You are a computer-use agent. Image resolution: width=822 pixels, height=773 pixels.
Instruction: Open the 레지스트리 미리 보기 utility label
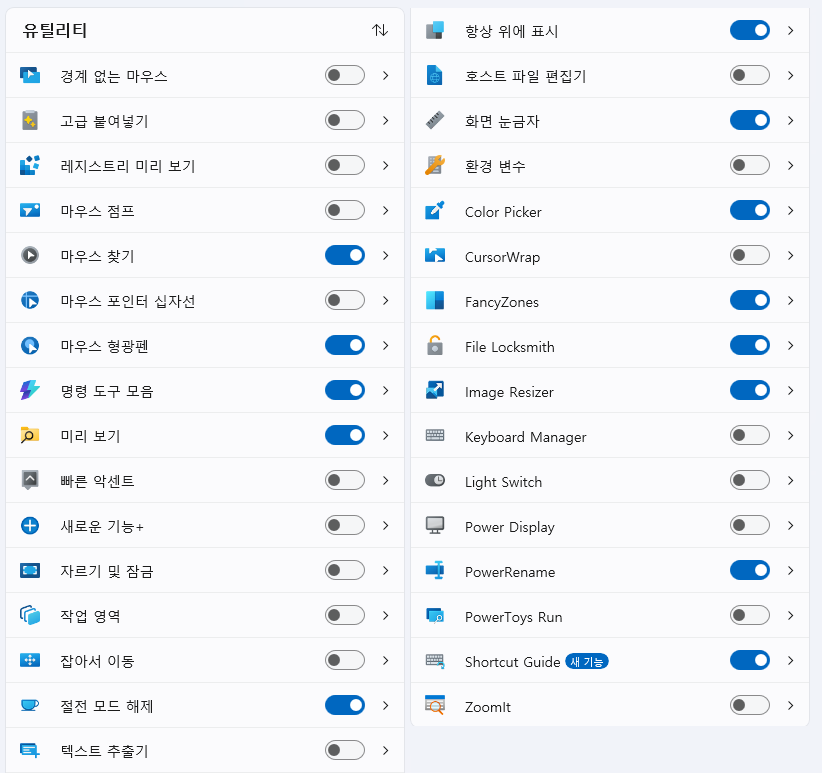click(x=128, y=166)
